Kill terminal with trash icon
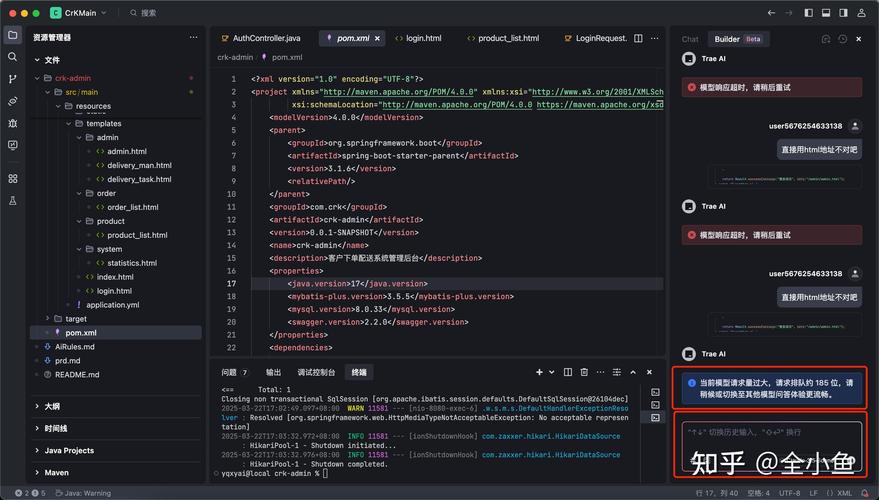879x500 pixels. click(584, 372)
